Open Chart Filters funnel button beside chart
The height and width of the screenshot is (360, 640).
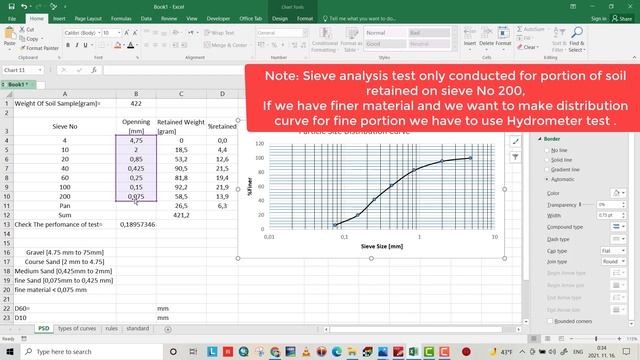click(516, 157)
